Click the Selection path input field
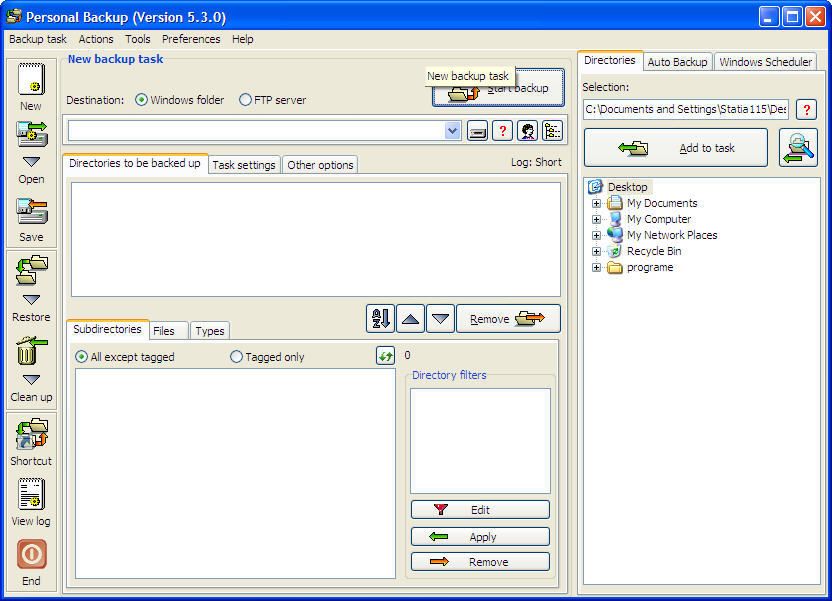Screen dimensions: 832x601 [x=686, y=110]
